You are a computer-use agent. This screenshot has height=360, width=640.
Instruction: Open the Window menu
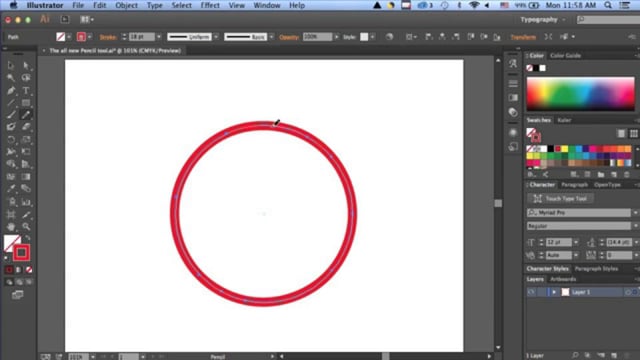tap(267, 5)
